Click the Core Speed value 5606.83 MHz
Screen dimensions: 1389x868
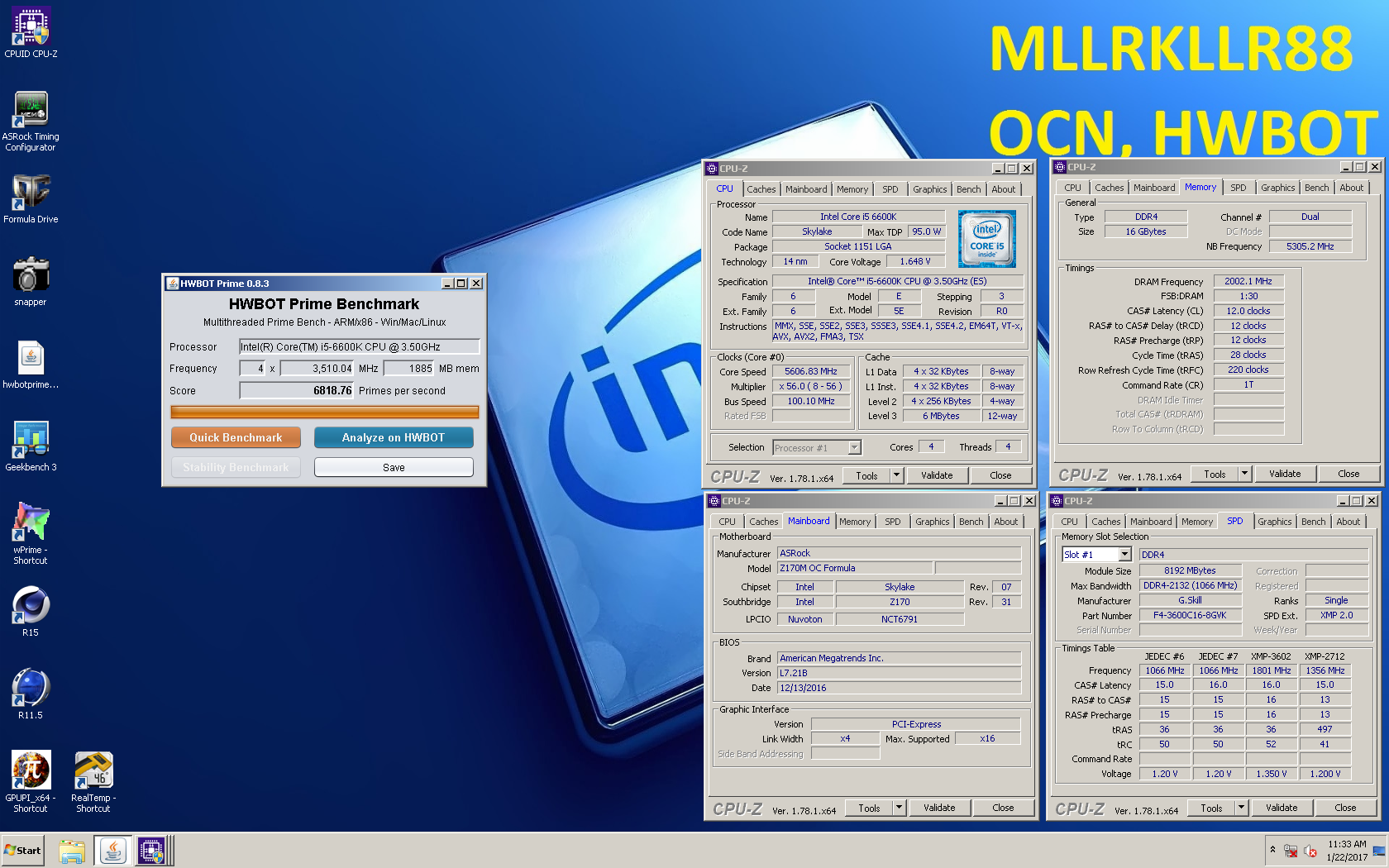click(810, 371)
